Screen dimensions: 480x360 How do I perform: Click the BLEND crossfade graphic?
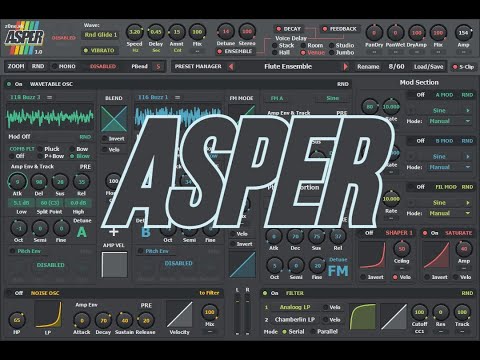pos(114,119)
